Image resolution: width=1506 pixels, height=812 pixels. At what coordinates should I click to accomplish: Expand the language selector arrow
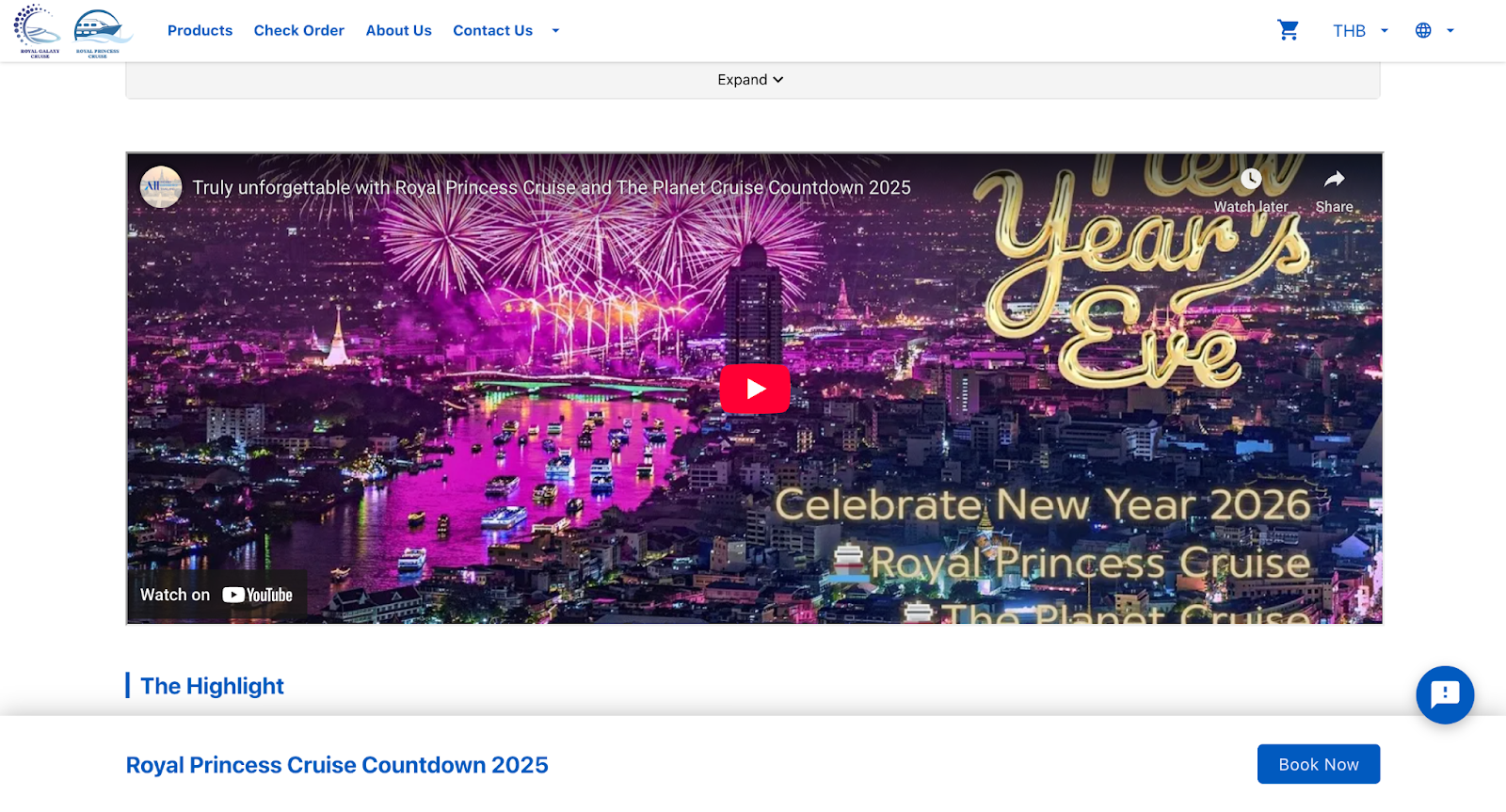point(1450,31)
